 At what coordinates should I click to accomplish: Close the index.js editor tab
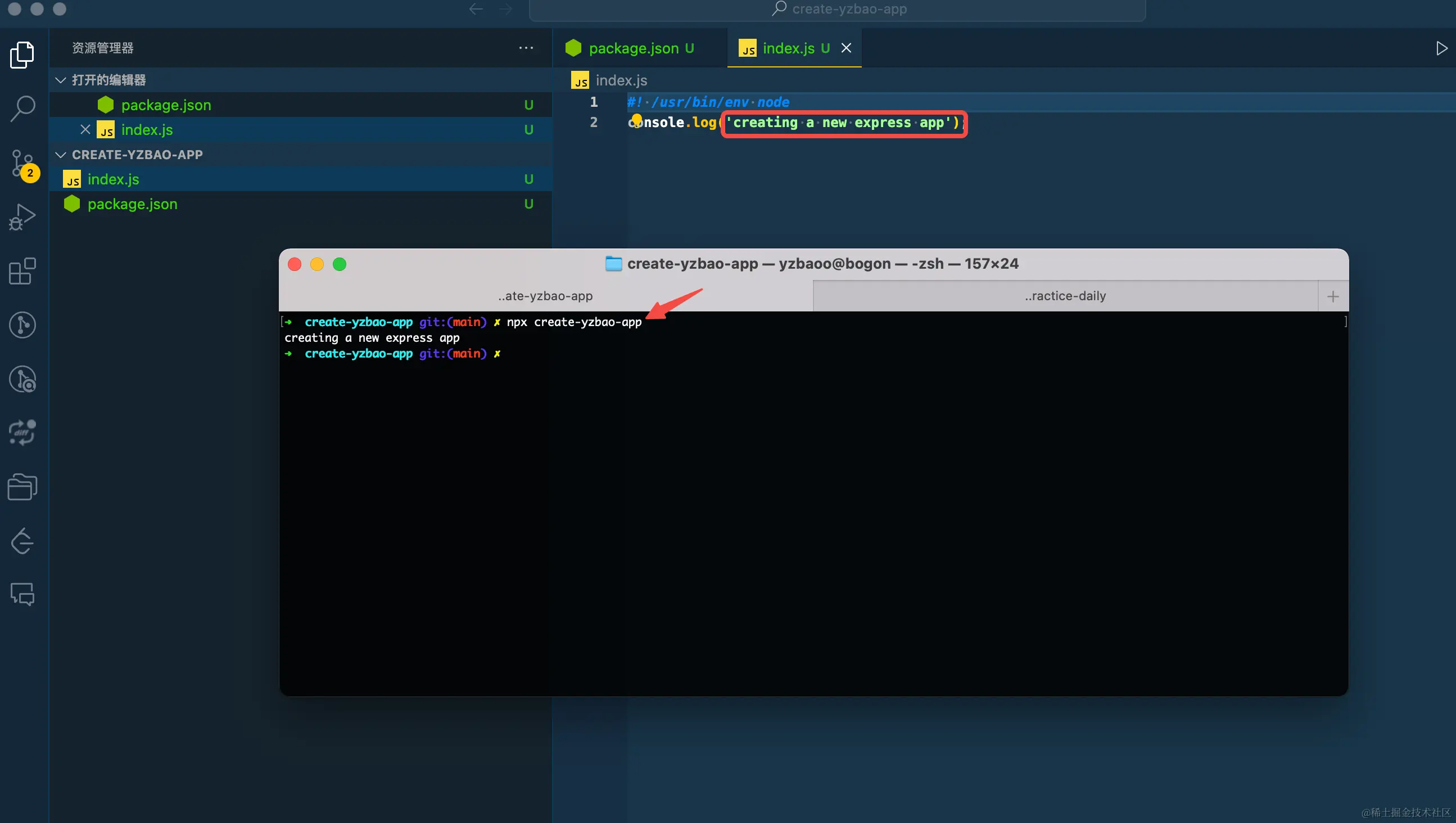pos(846,48)
